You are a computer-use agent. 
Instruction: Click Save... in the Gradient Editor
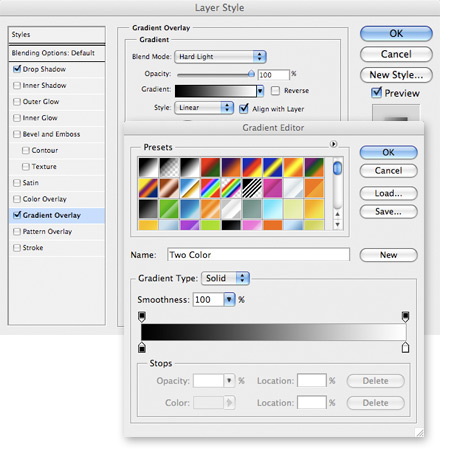point(388,211)
